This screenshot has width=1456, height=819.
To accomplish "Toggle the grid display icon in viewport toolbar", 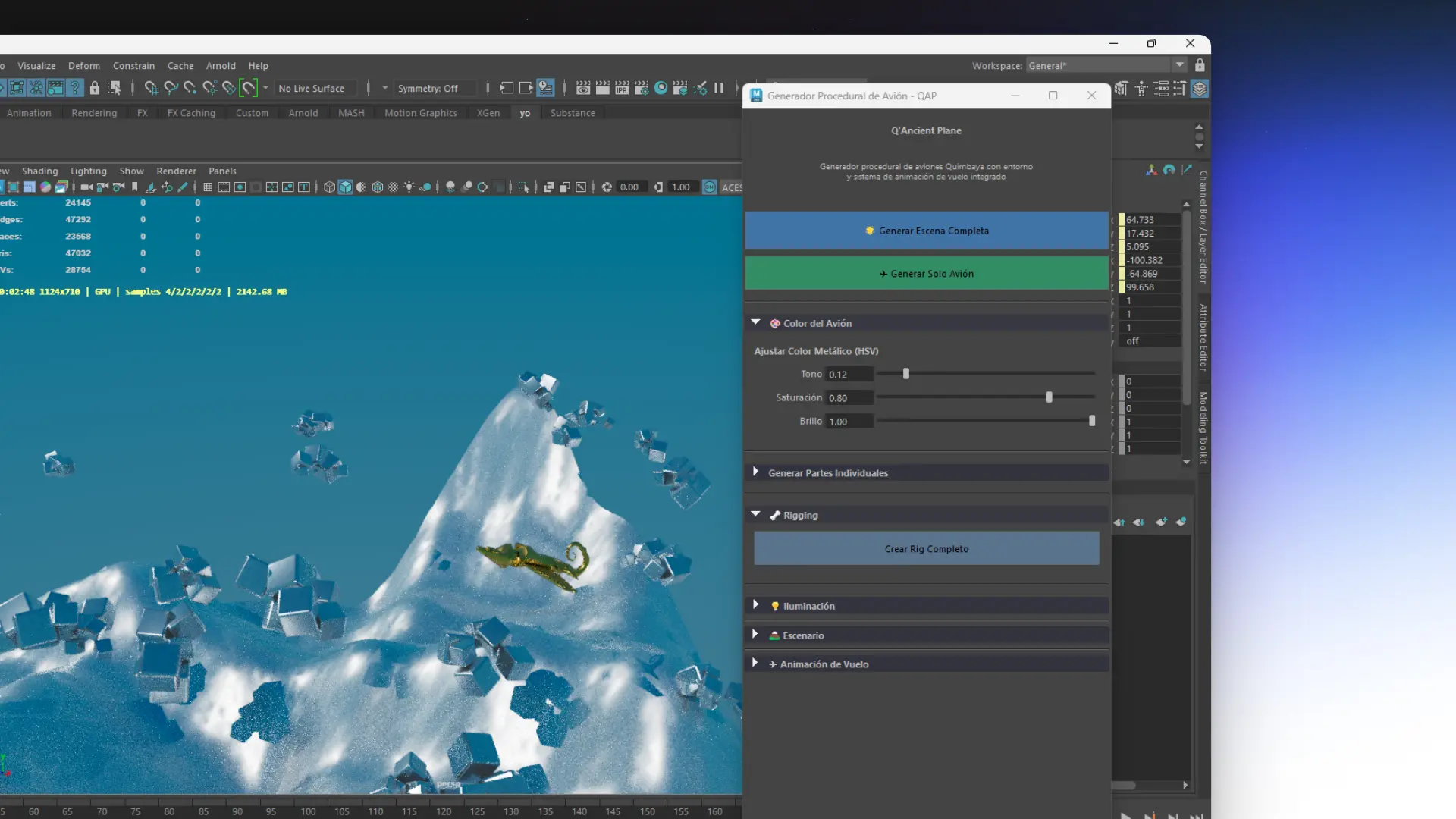I will click(x=208, y=187).
